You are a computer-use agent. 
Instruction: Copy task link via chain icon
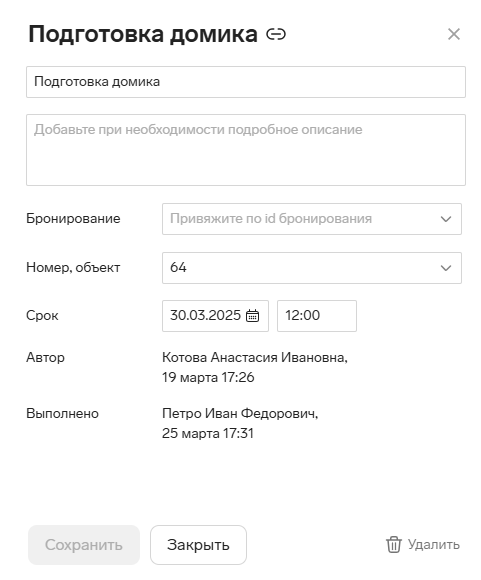tap(276, 34)
